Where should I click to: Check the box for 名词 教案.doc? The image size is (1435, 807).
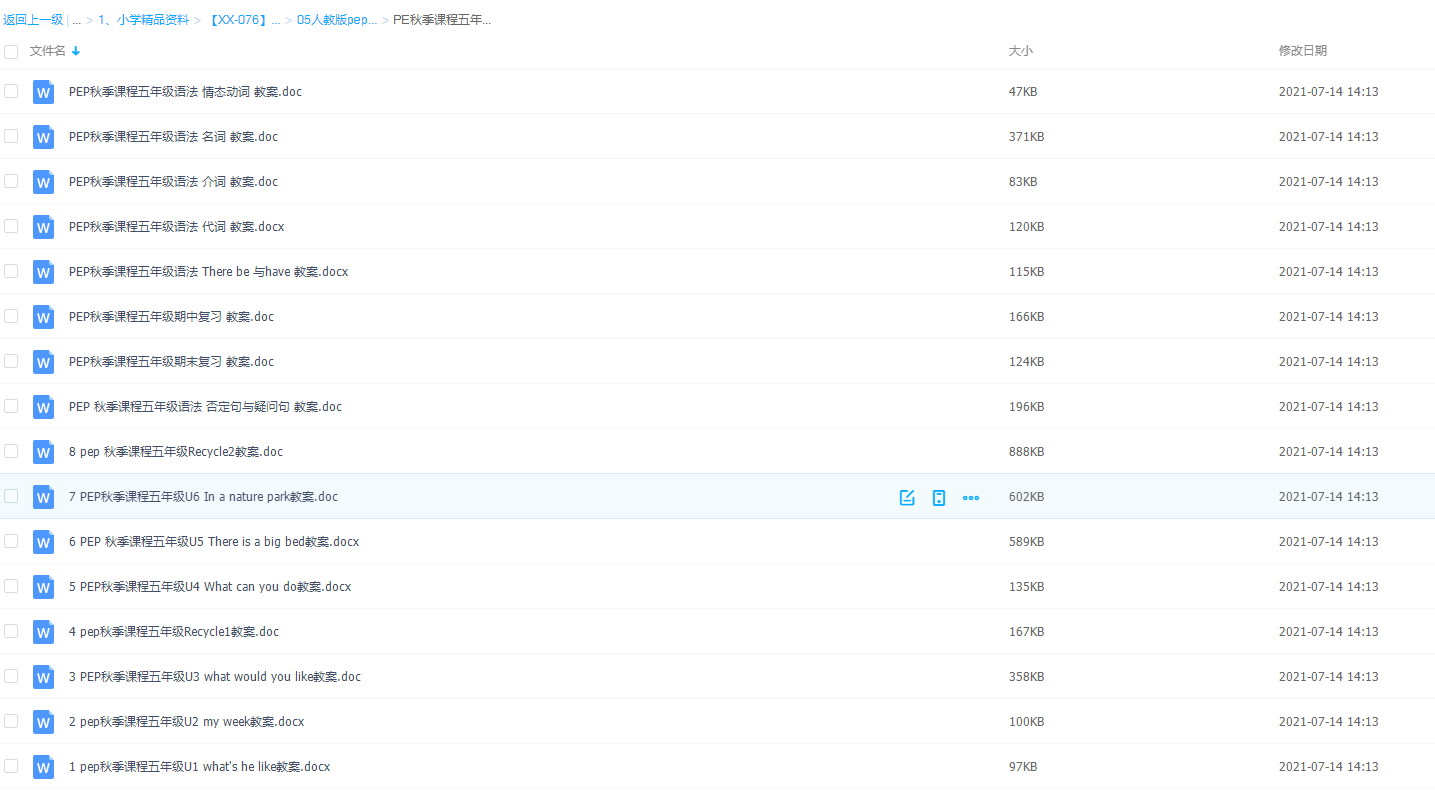tap(11, 136)
